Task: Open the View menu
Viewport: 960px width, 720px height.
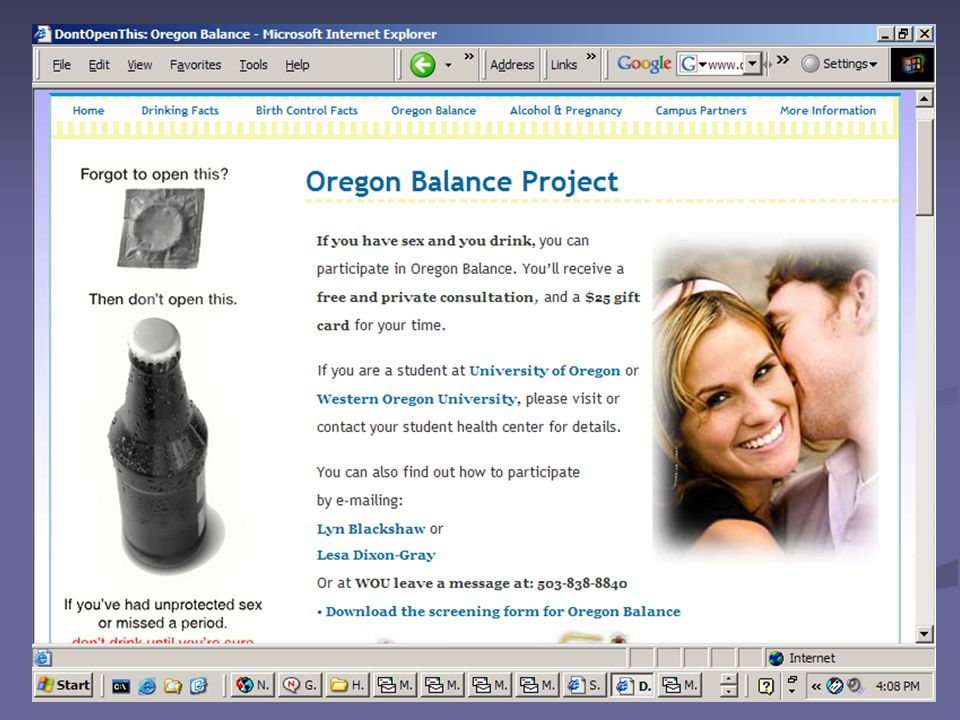Action: (139, 65)
